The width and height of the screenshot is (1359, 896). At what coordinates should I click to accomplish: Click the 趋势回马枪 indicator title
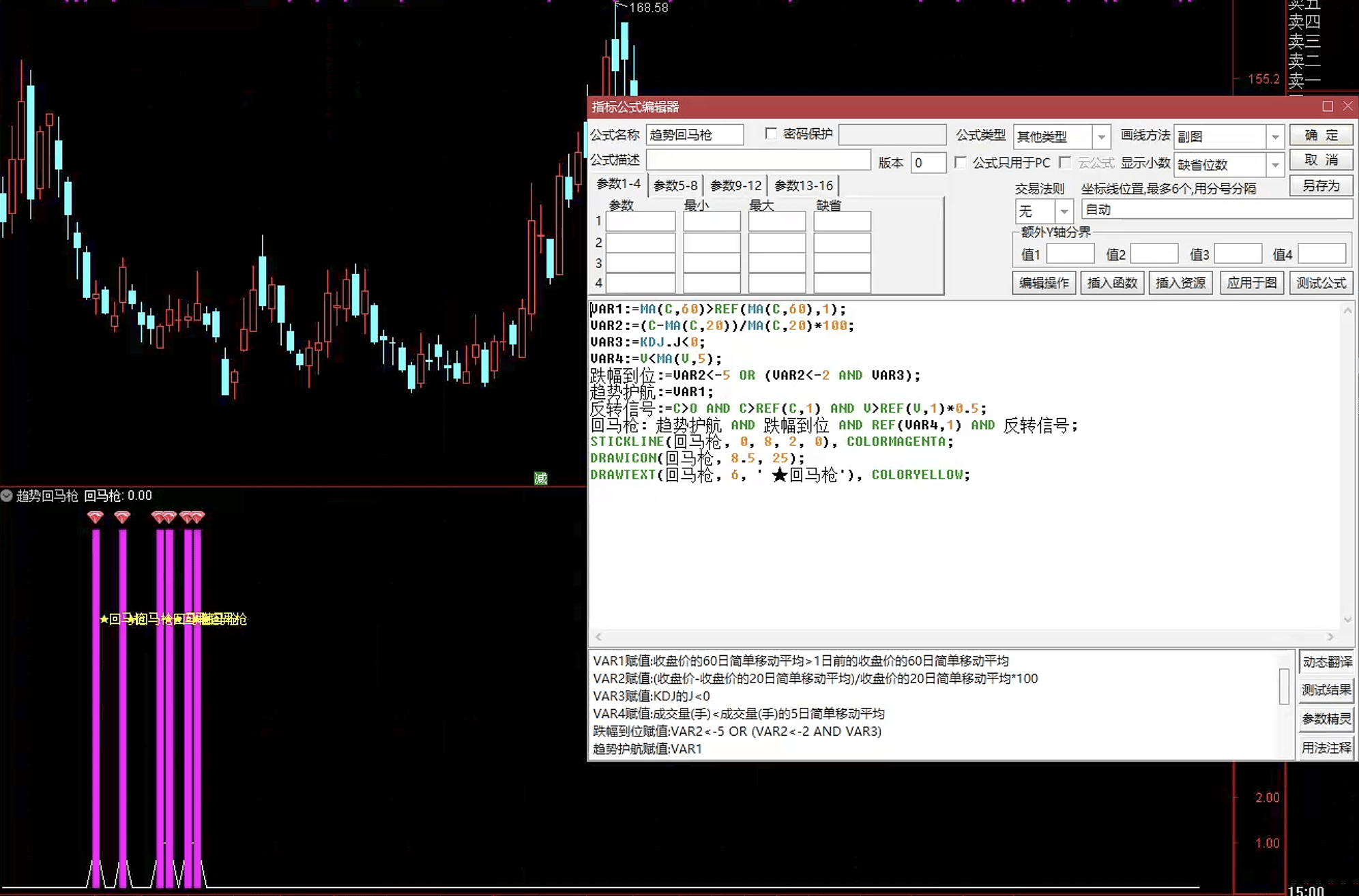[47, 496]
